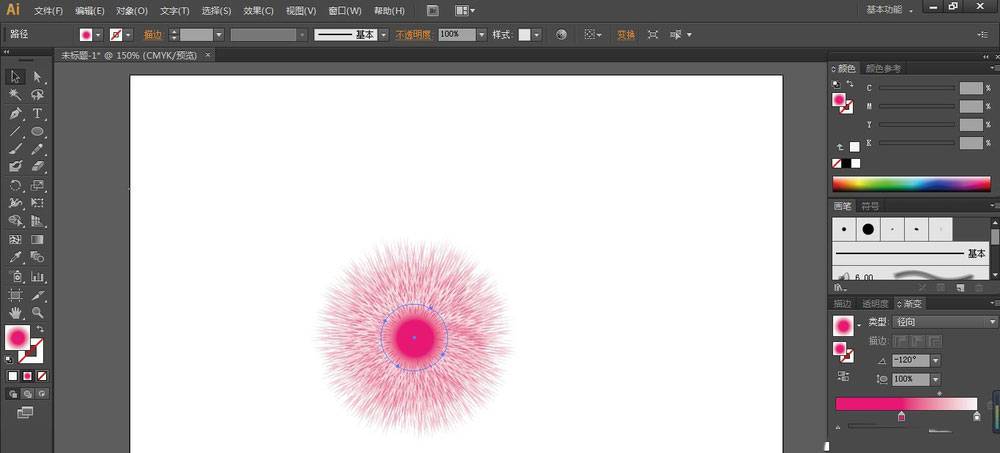The height and width of the screenshot is (453, 1000).
Task: Select the Type tool in toolbox
Action: [x=37, y=113]
